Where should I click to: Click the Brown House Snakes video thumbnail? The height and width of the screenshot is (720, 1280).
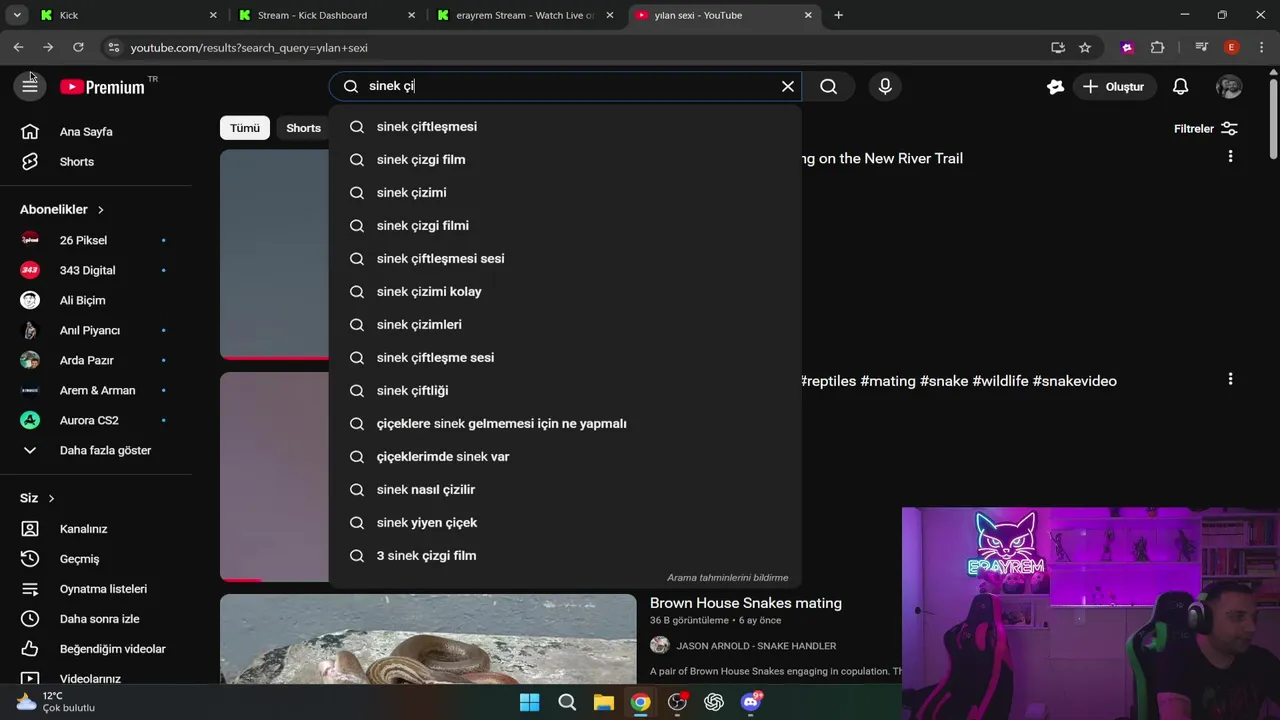(x=428, y=639)
